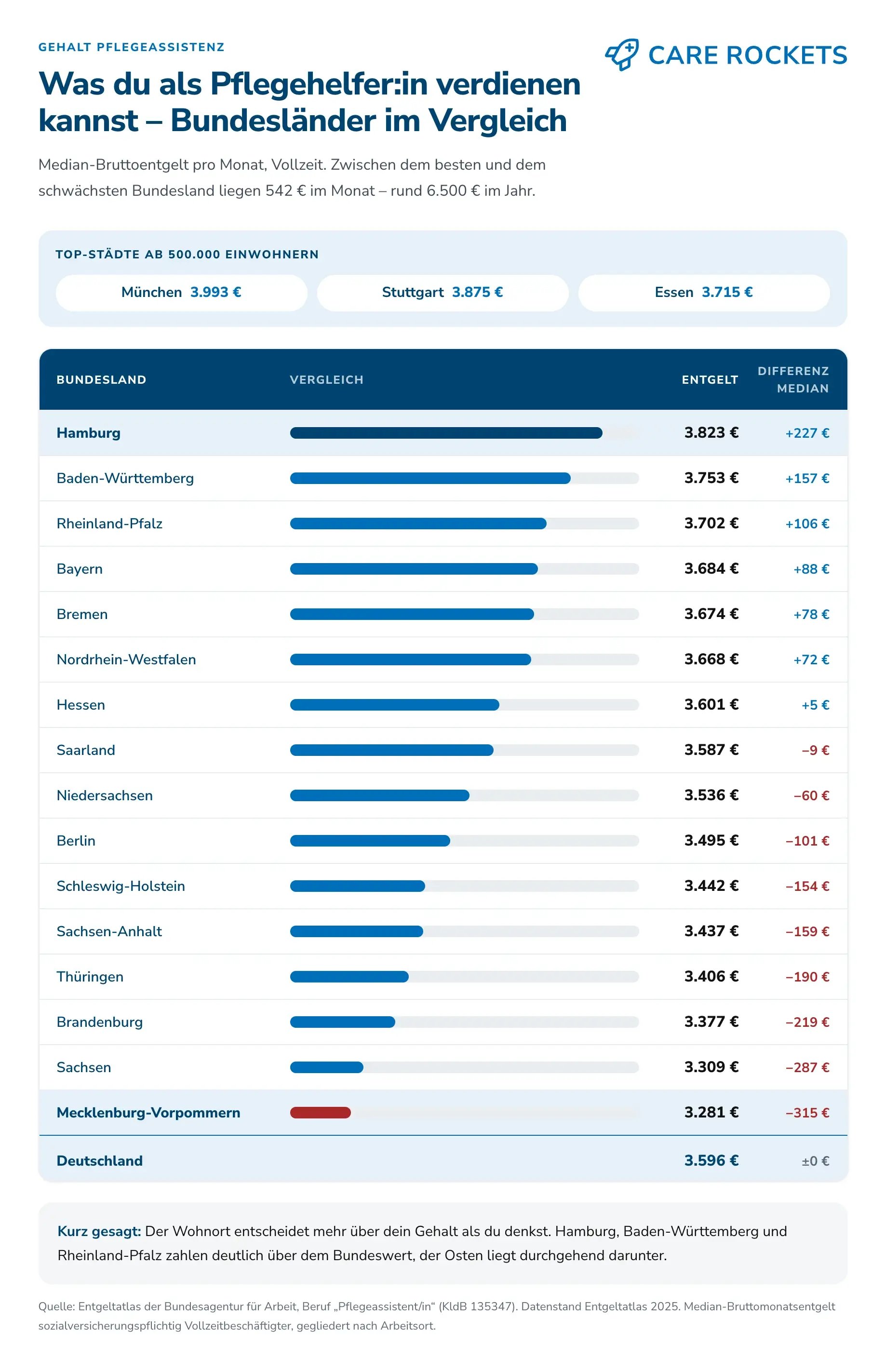Click the 3.684 € value
Screen dimensions: 885x1372
711,568
